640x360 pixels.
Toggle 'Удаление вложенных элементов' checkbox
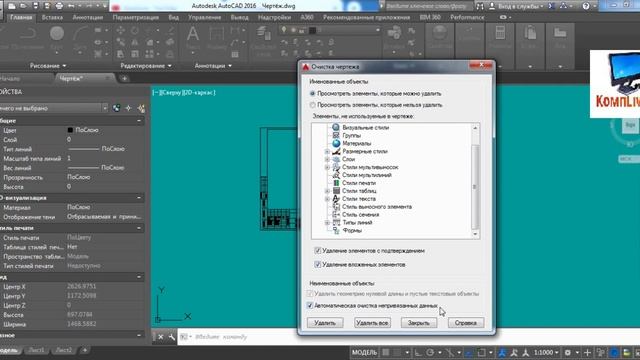(x=318, y=264)
